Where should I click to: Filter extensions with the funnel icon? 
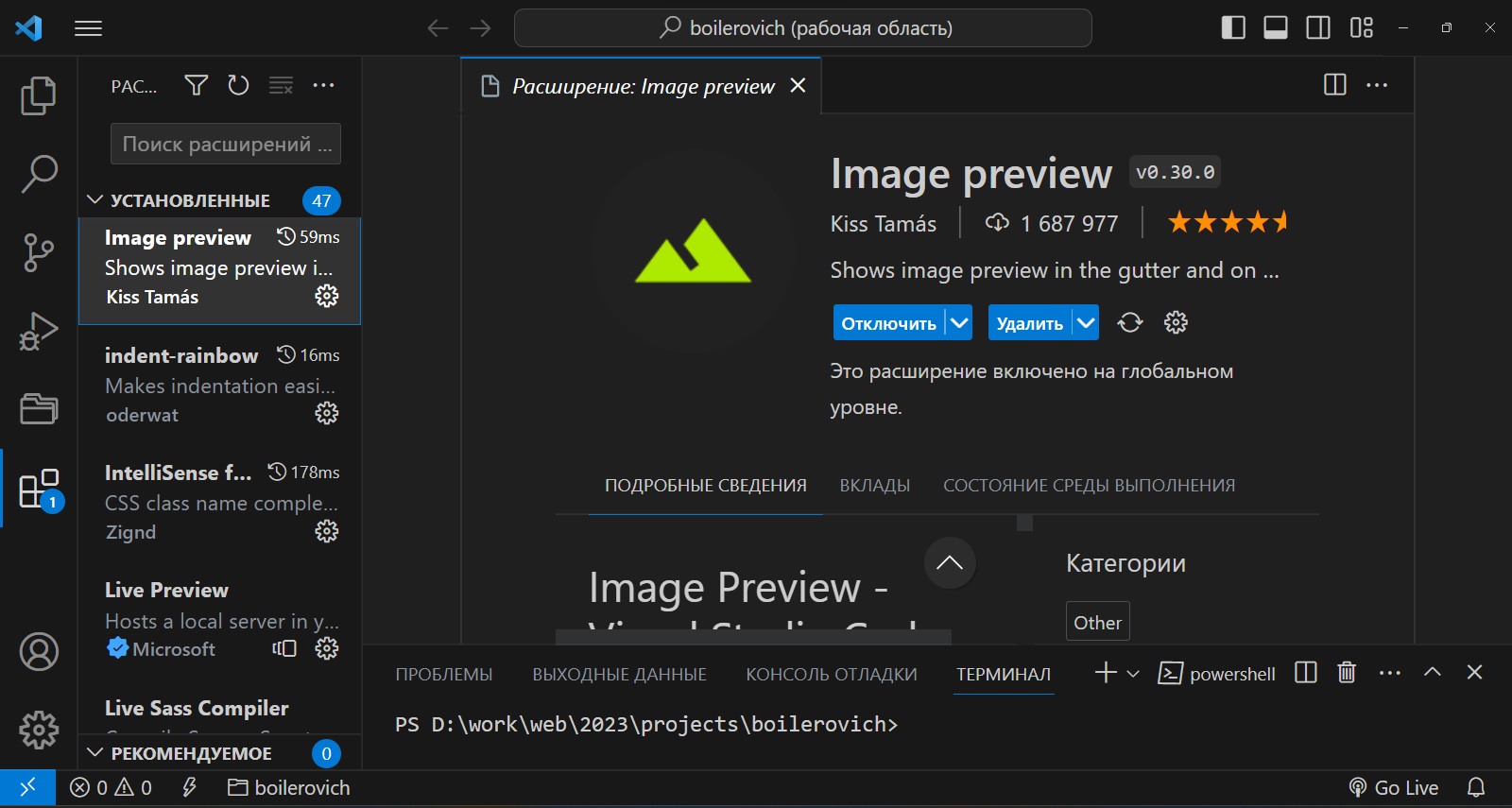(x=197, y=86)
